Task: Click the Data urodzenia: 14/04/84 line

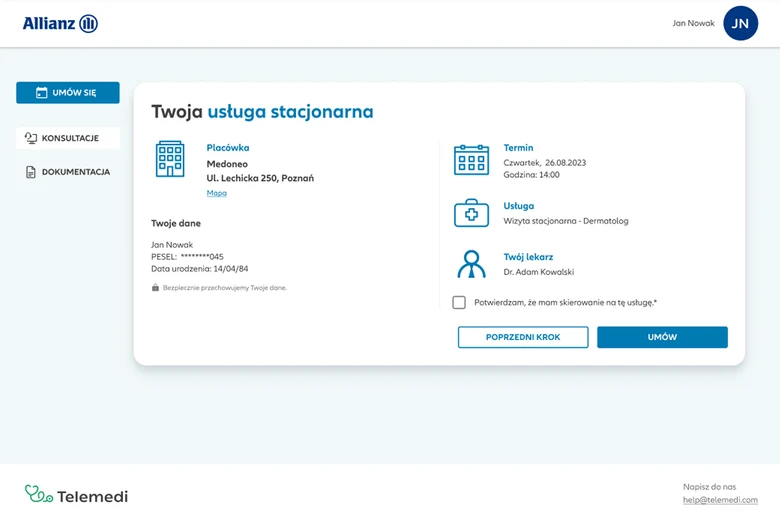Action: [199, 269]
